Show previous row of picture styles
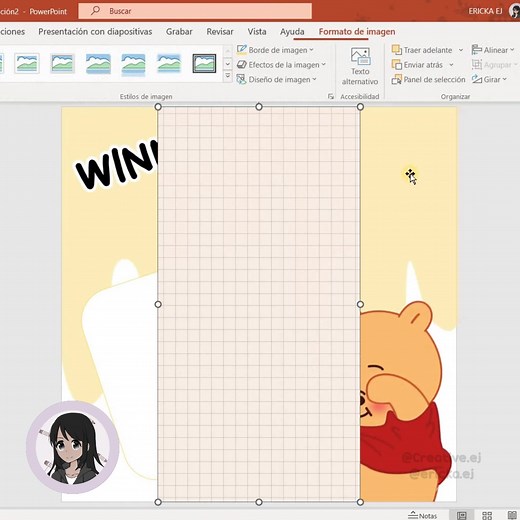The width and height of the screenshot is (520, 520). point(228,51)
